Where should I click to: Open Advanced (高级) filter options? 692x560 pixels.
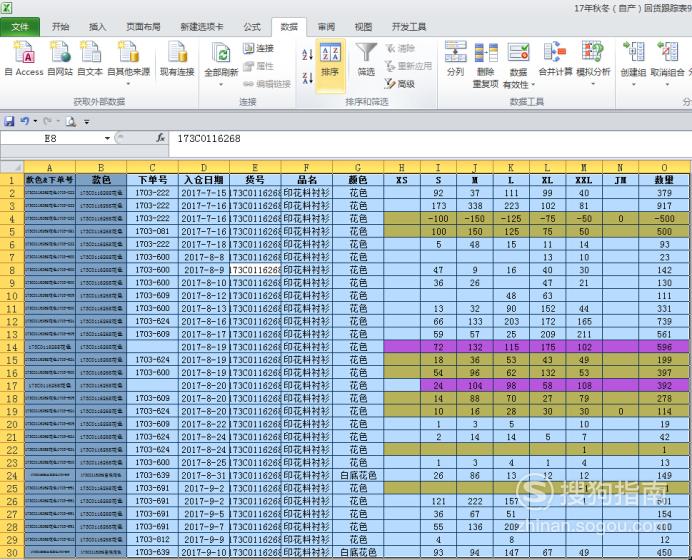click(x=400, y=83)
